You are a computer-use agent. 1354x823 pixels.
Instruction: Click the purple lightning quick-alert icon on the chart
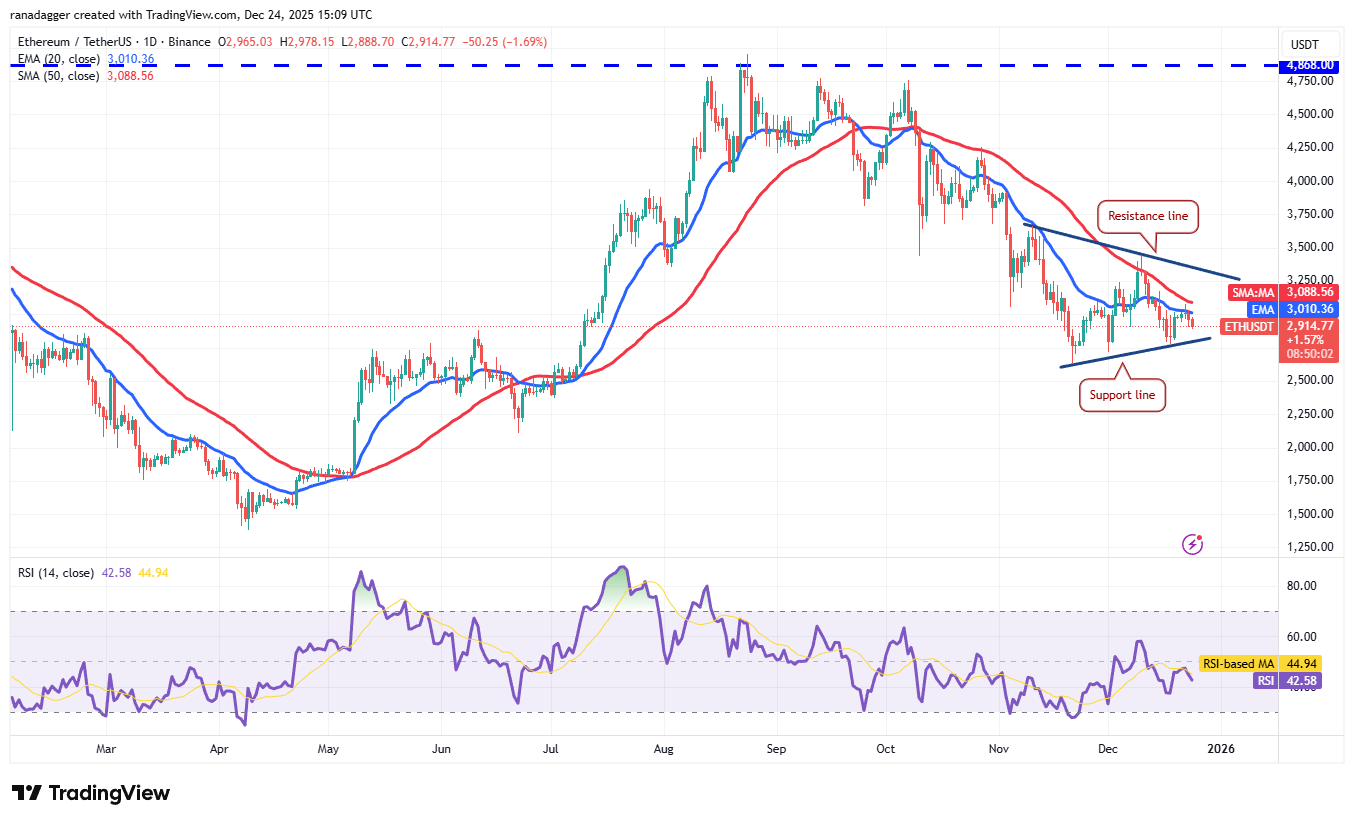click(1191, 543)
